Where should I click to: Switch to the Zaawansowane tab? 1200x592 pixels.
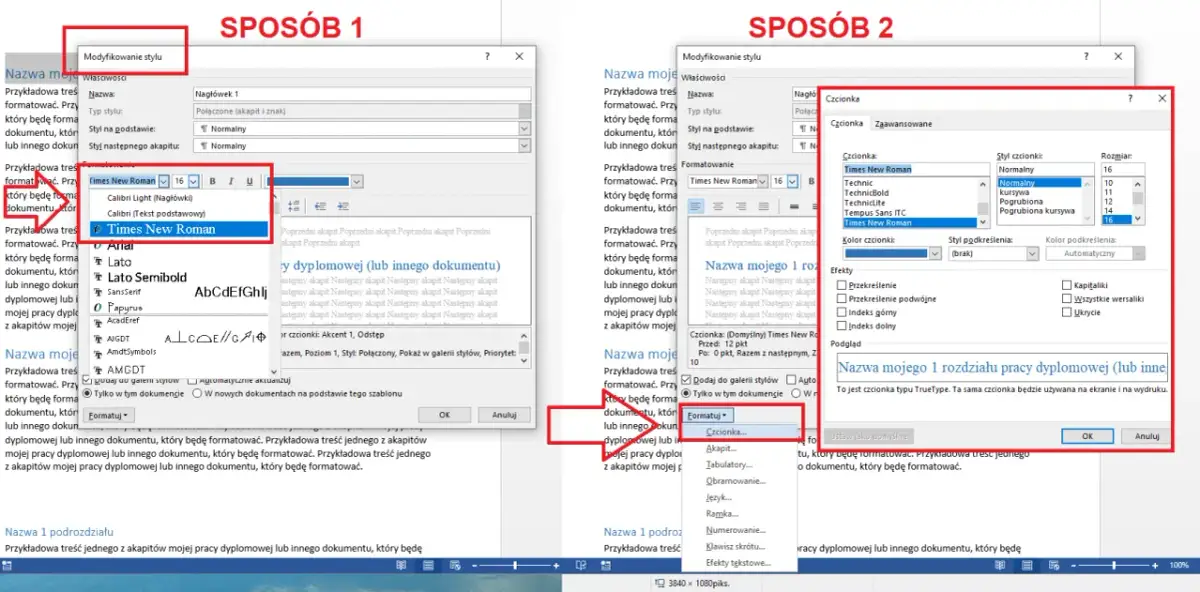coord(903,124)
